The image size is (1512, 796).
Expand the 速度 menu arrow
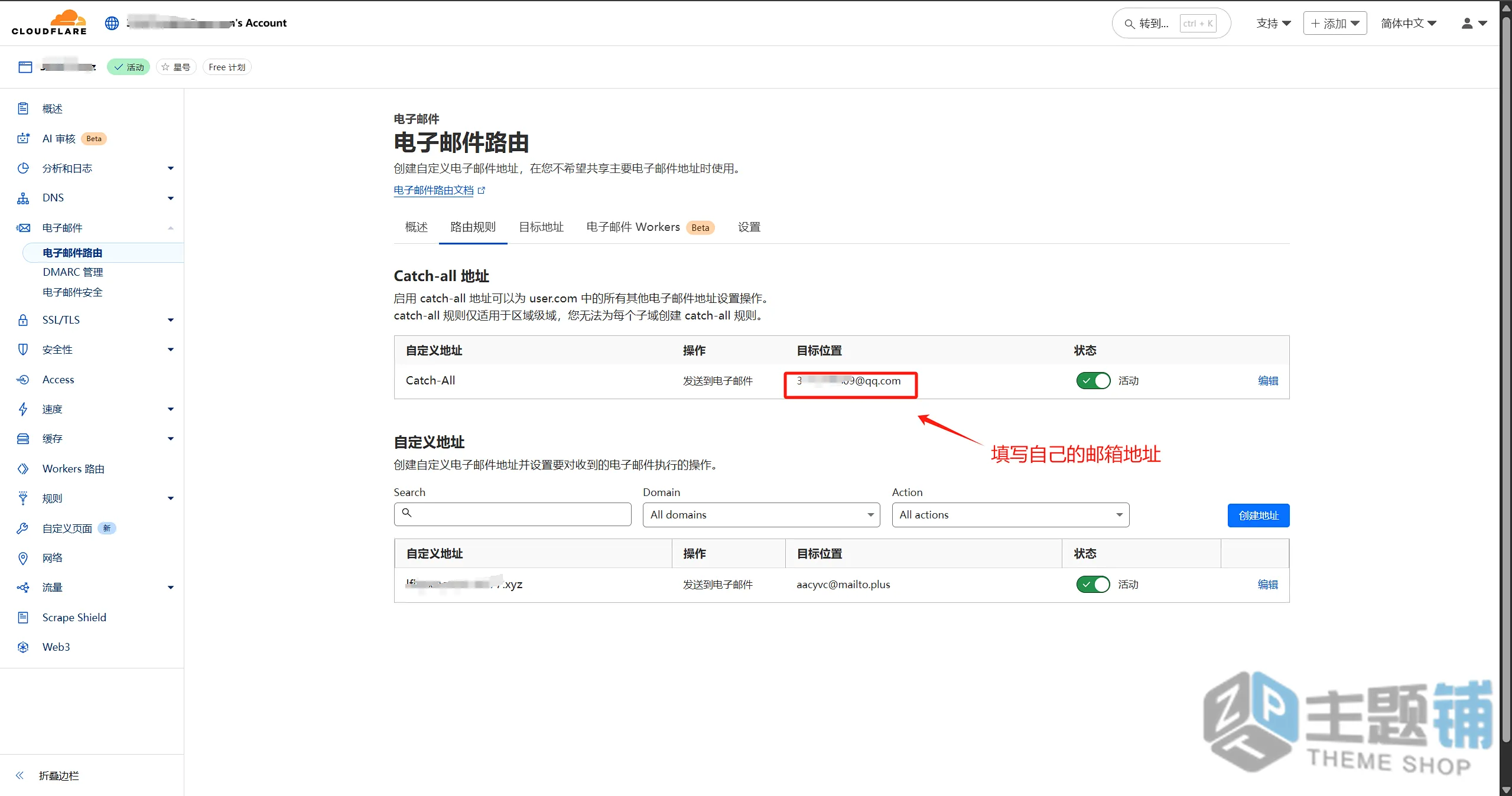[171, 409]
